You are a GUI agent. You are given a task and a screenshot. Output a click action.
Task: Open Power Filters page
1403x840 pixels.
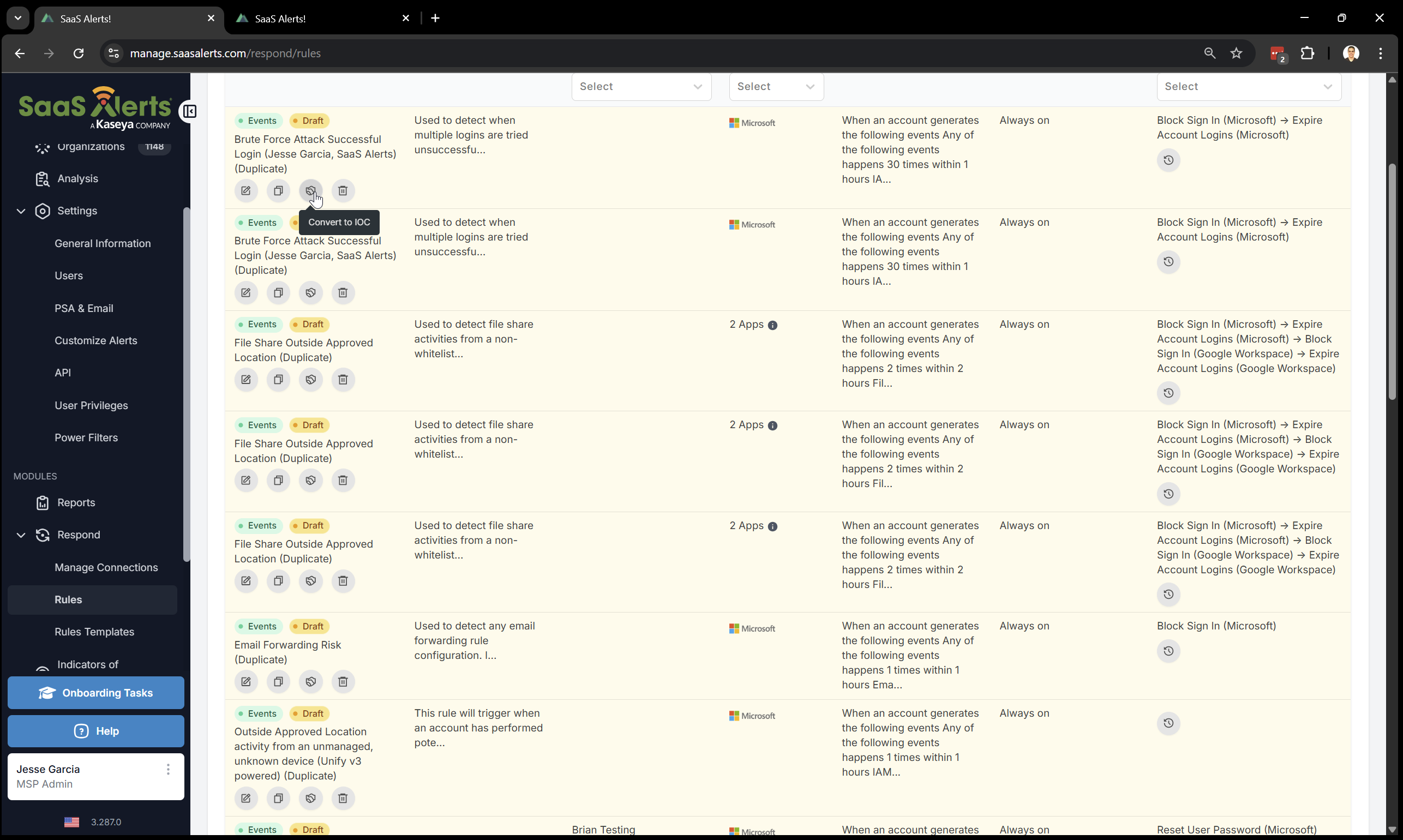click(86, 437)
